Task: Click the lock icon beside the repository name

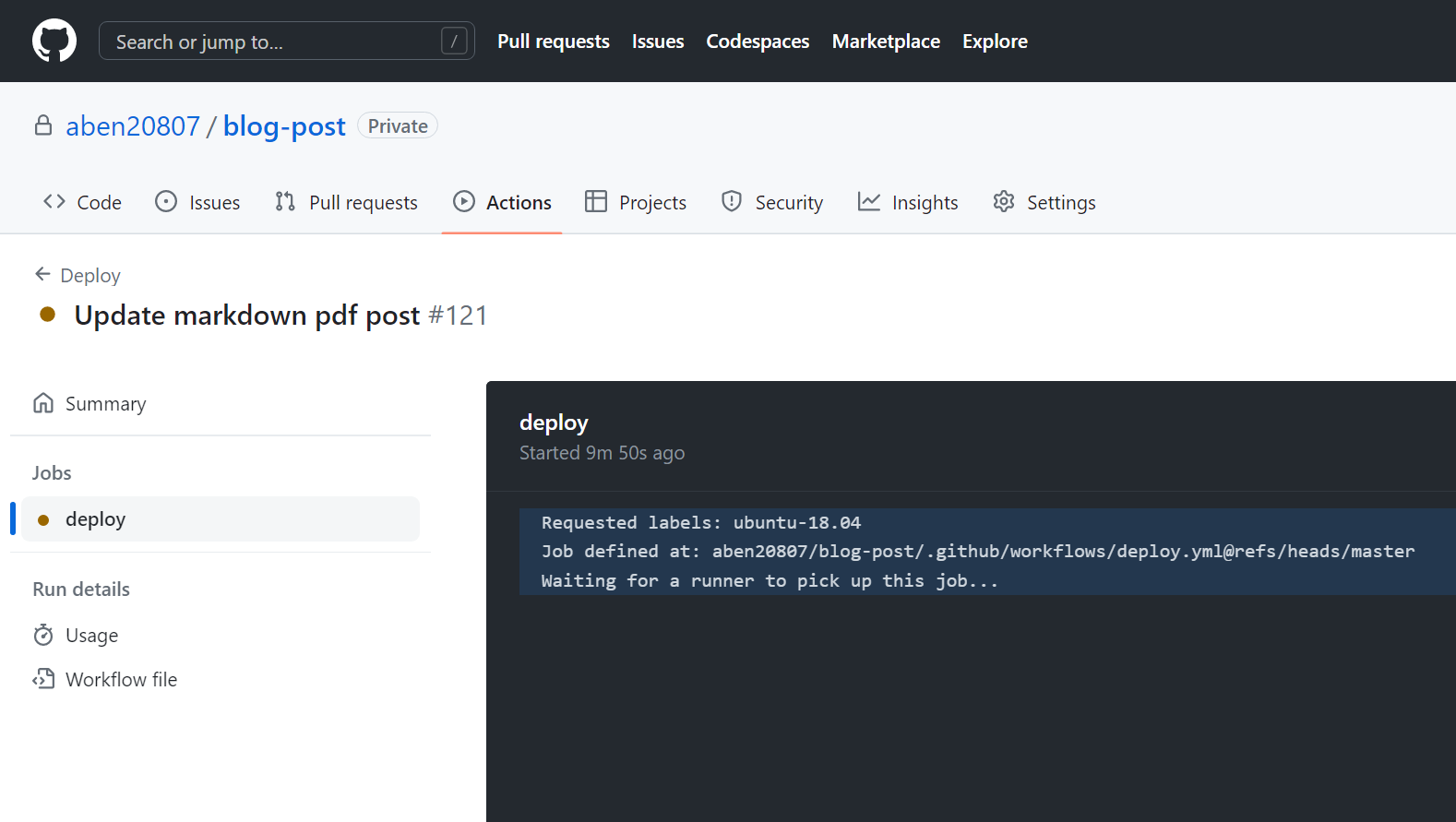Action: pyautogui.click(x=43, y=125)
